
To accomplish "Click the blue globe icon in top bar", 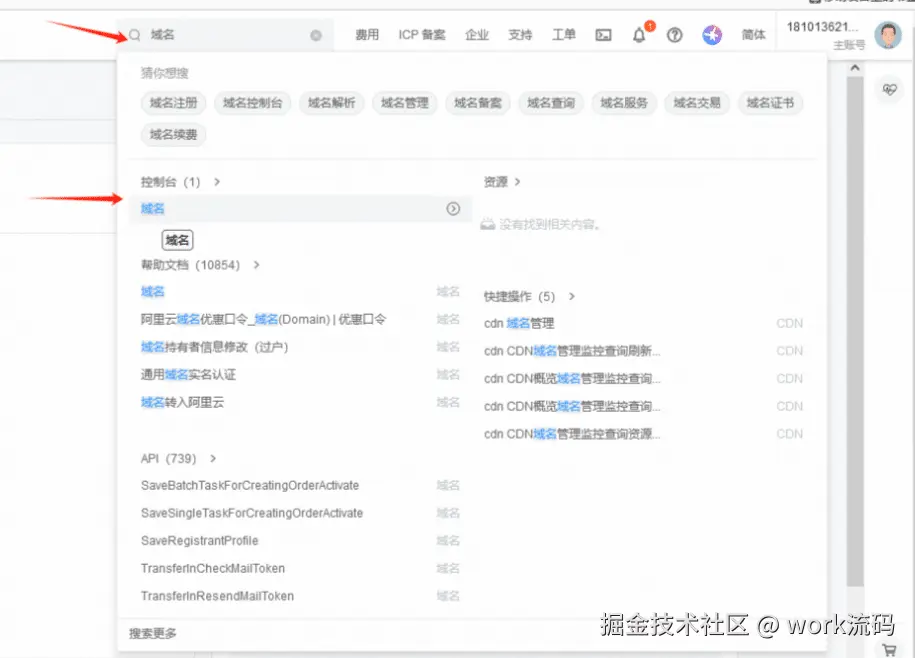I will point(711,34).
